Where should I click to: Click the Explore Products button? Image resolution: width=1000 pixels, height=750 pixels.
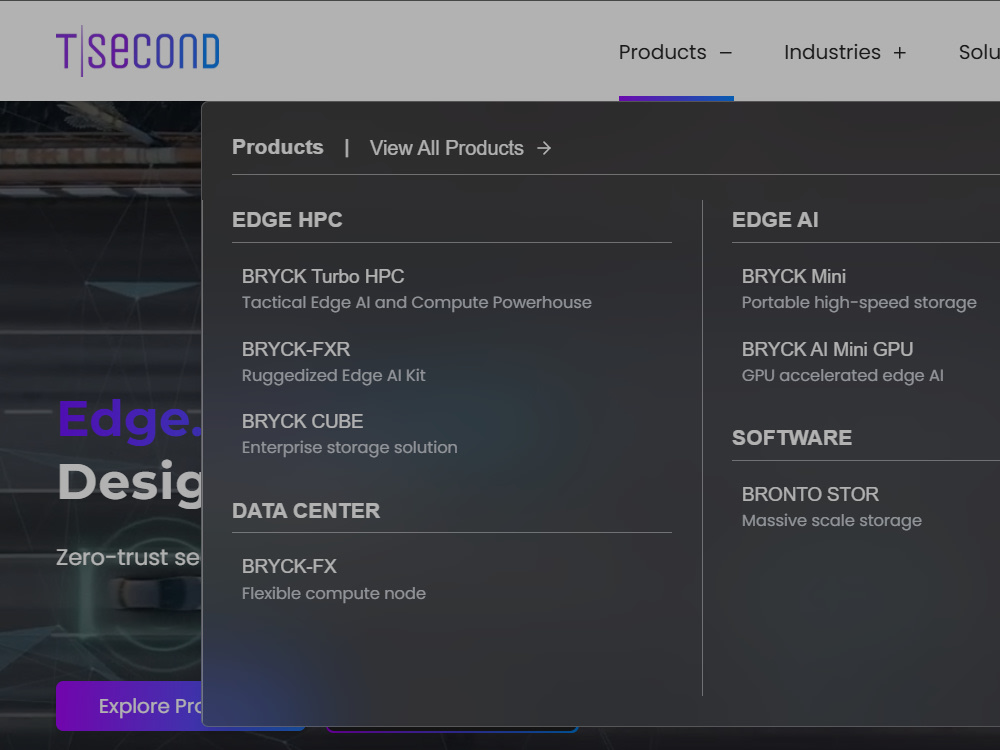[x=129, y=706]
